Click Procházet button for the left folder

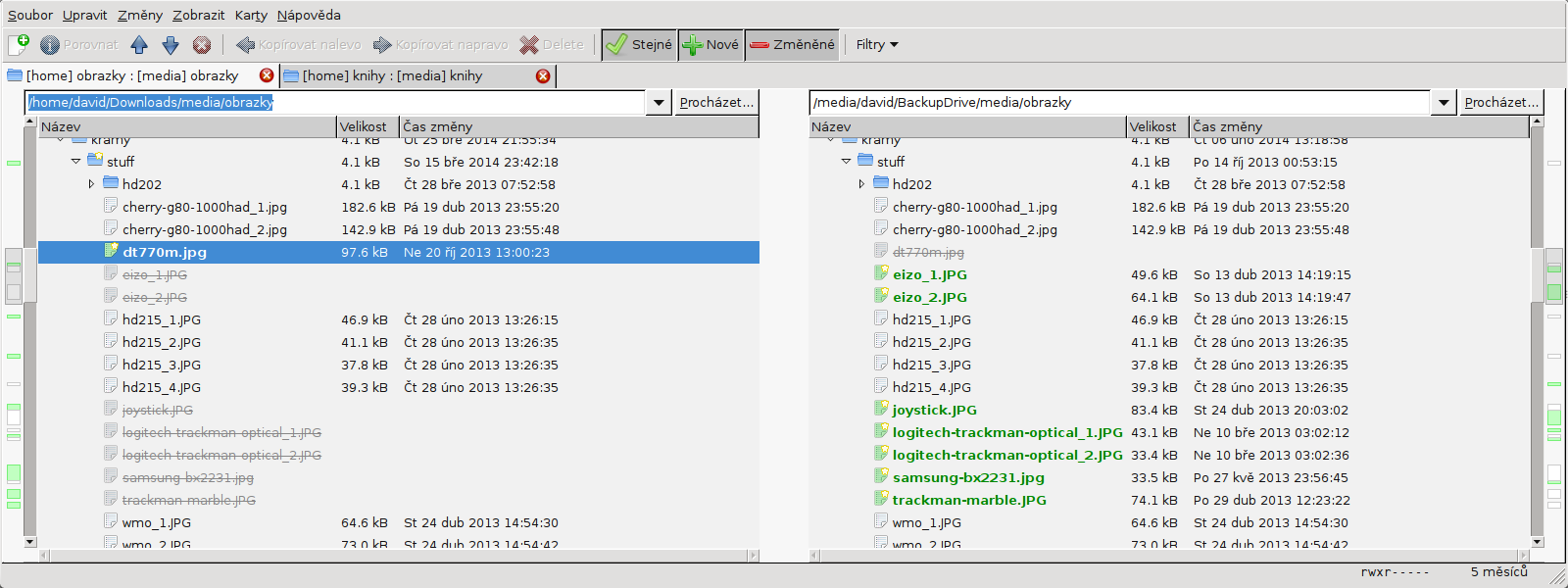click(716, 102)
